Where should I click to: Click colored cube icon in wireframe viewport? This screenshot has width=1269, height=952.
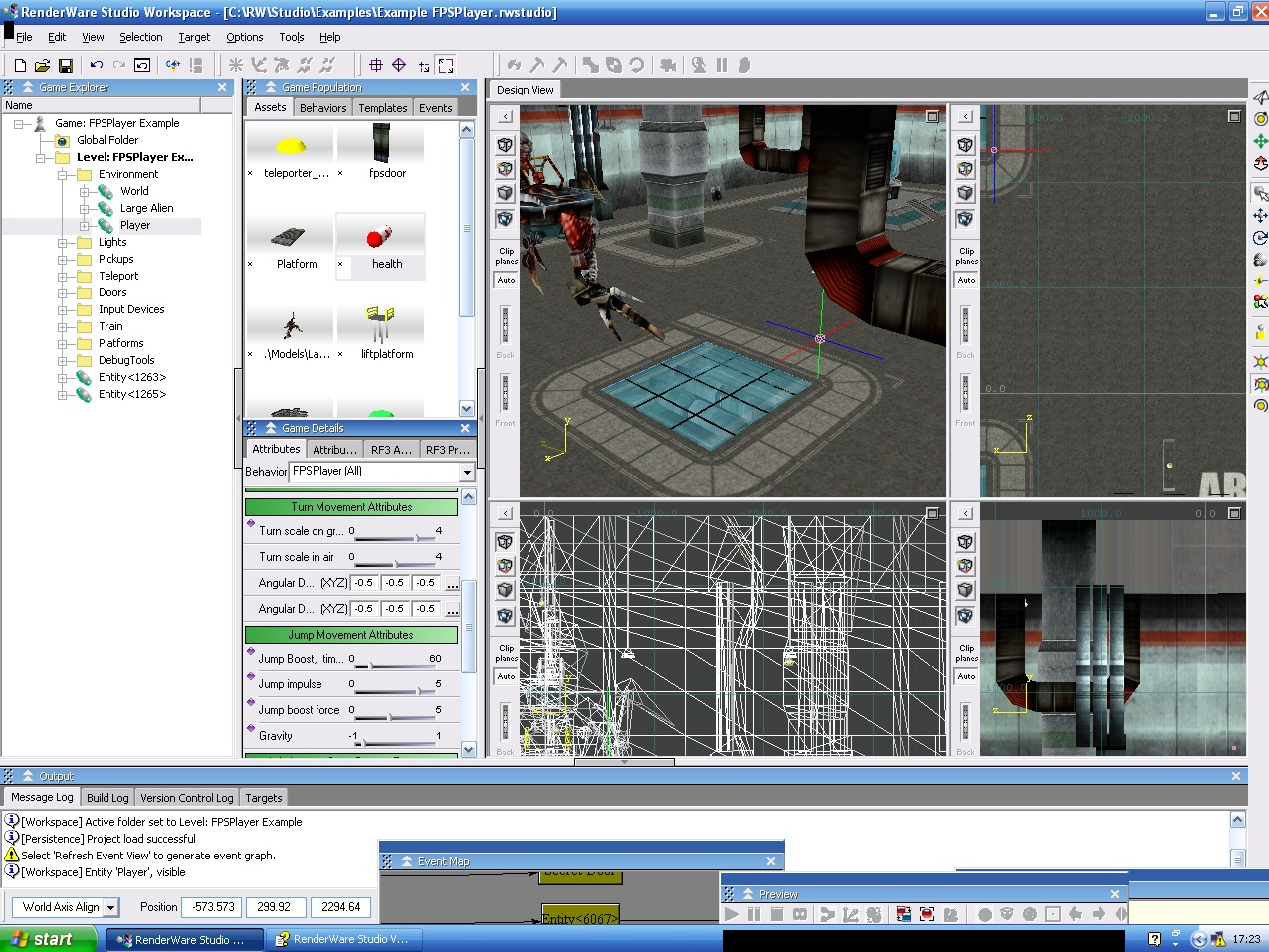click(505, 566)
